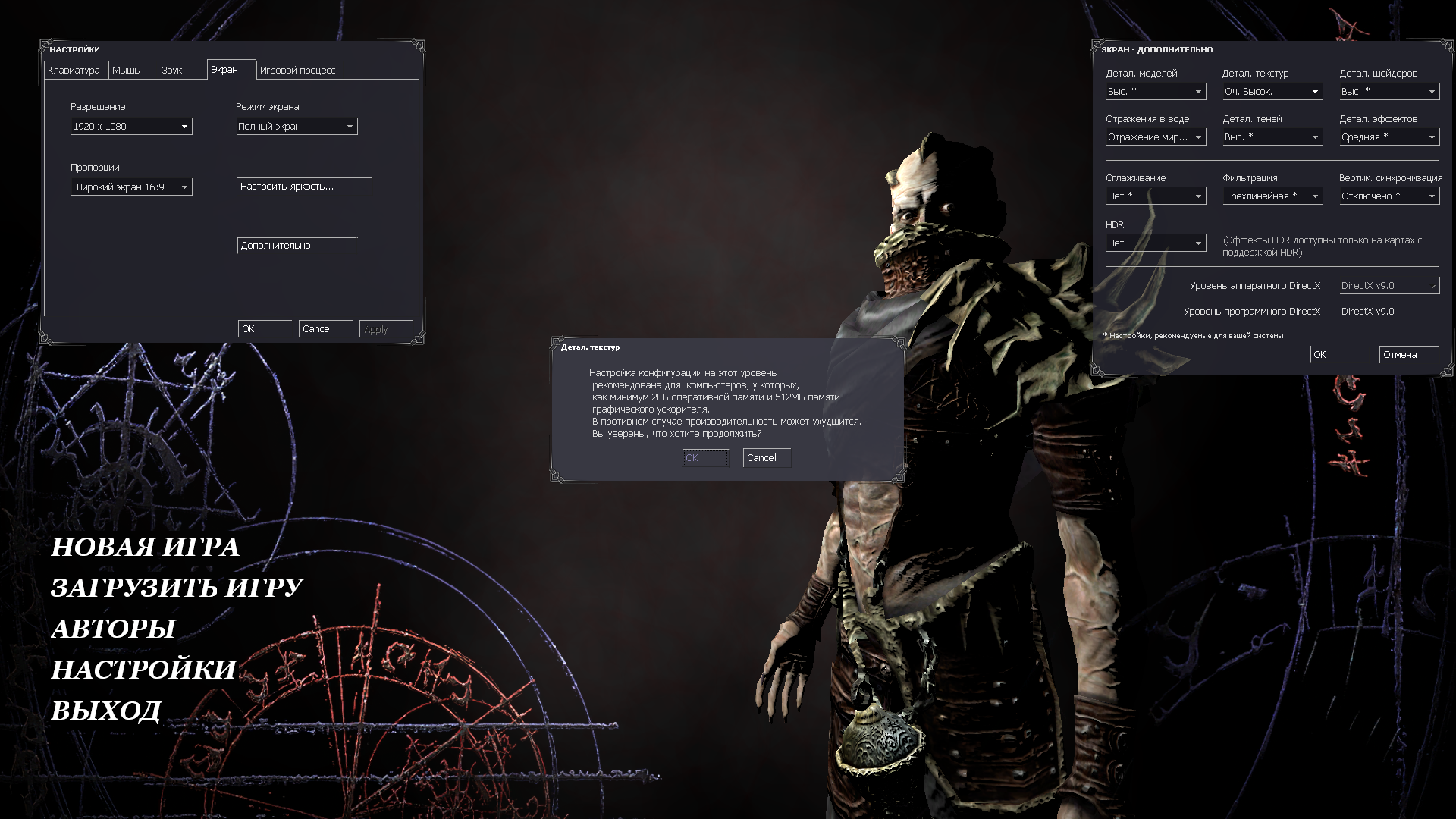Click Отмена in the advanced display window
Viewport: 1456px width, 819px height.
coord(1409,355)
